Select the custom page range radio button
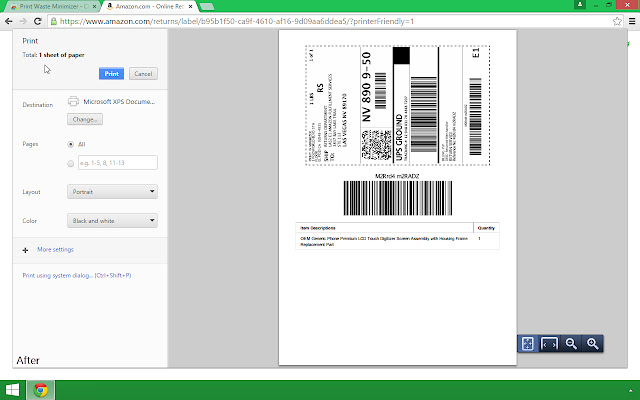This screenshot has height=400, width=640. pyautogui.click(x=71, y=163)
